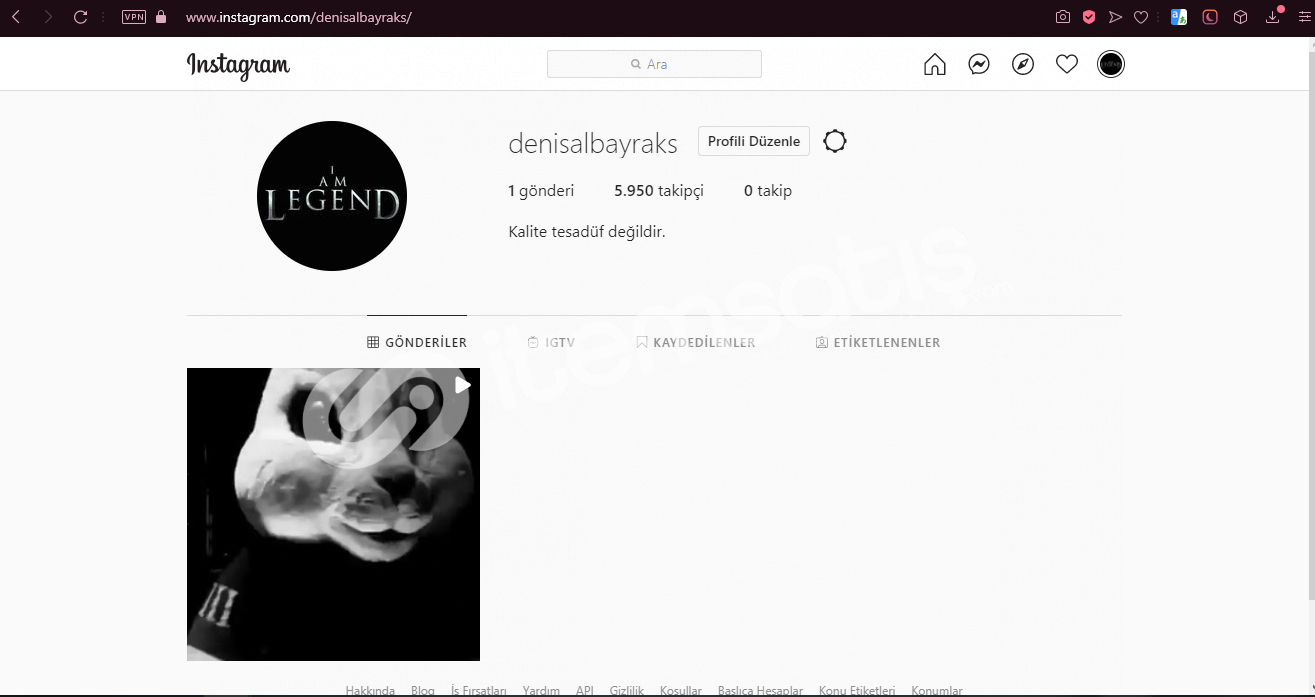
Task: Click the Profili Düzenle button
Action: click(x=754, y=141)
